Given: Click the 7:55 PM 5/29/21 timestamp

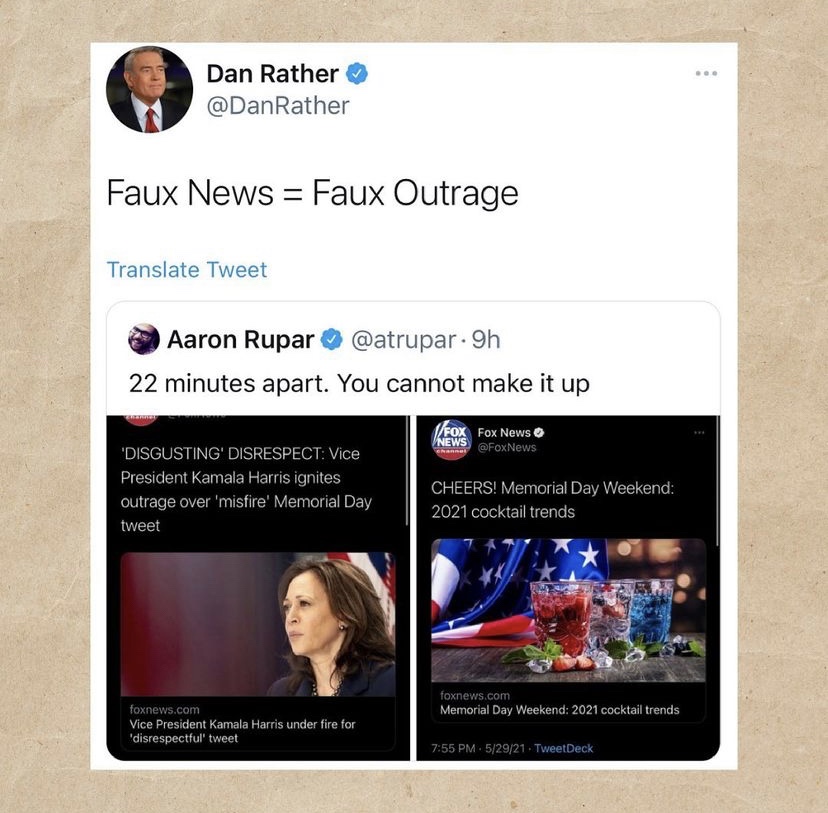Looking at the screenshot, I should [x=478, y=748].
